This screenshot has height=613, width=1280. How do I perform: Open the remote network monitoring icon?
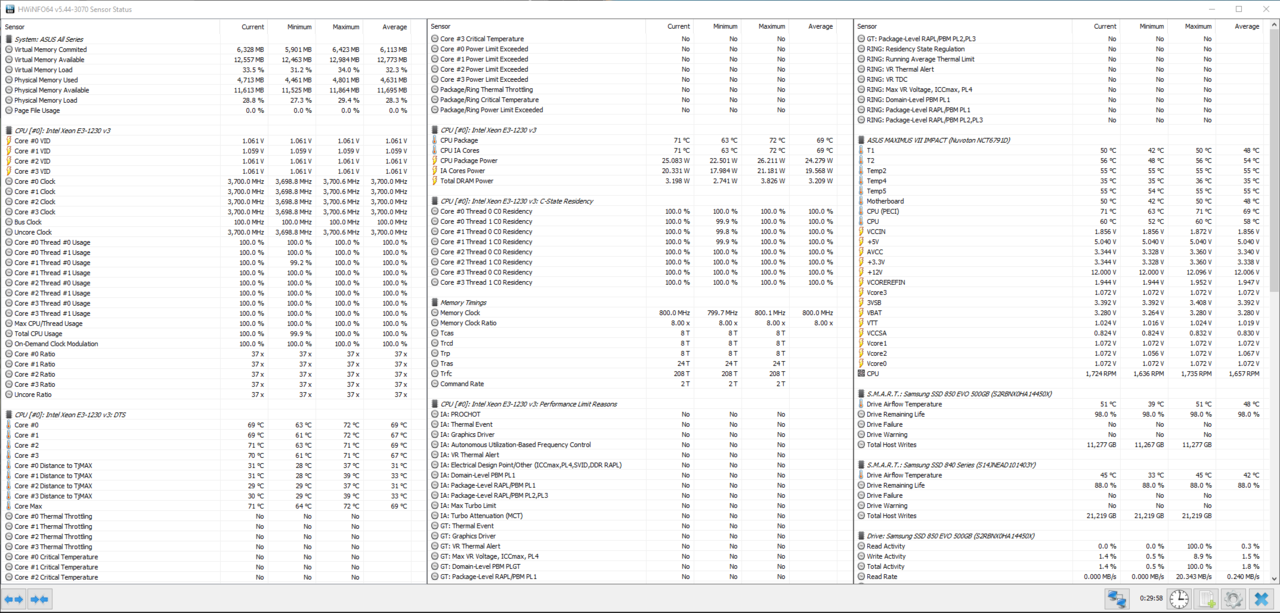(x=1116, y=599)
